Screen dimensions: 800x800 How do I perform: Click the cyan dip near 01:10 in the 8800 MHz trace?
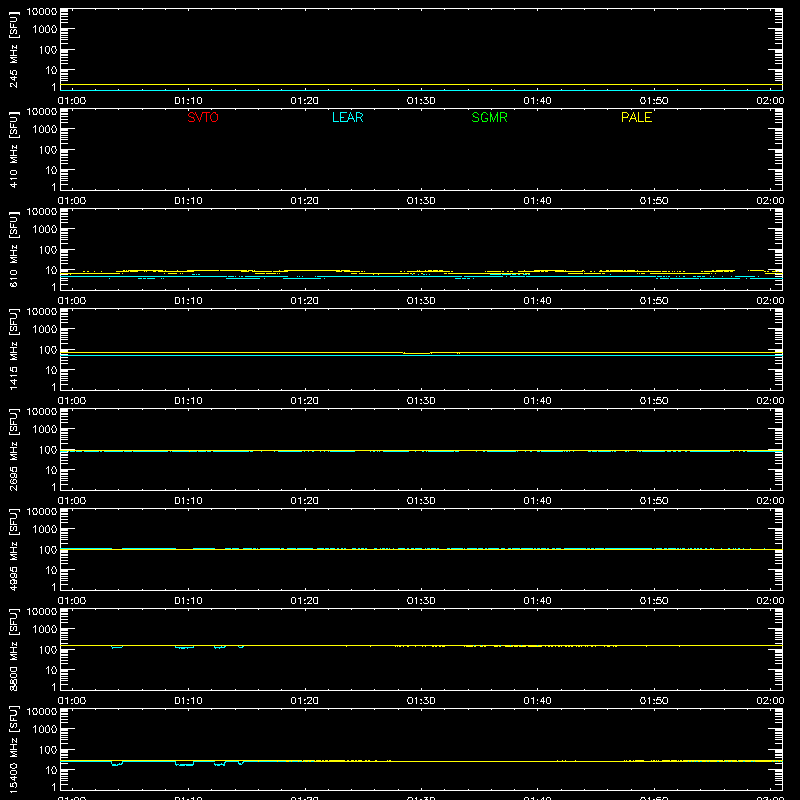point(184,647)
